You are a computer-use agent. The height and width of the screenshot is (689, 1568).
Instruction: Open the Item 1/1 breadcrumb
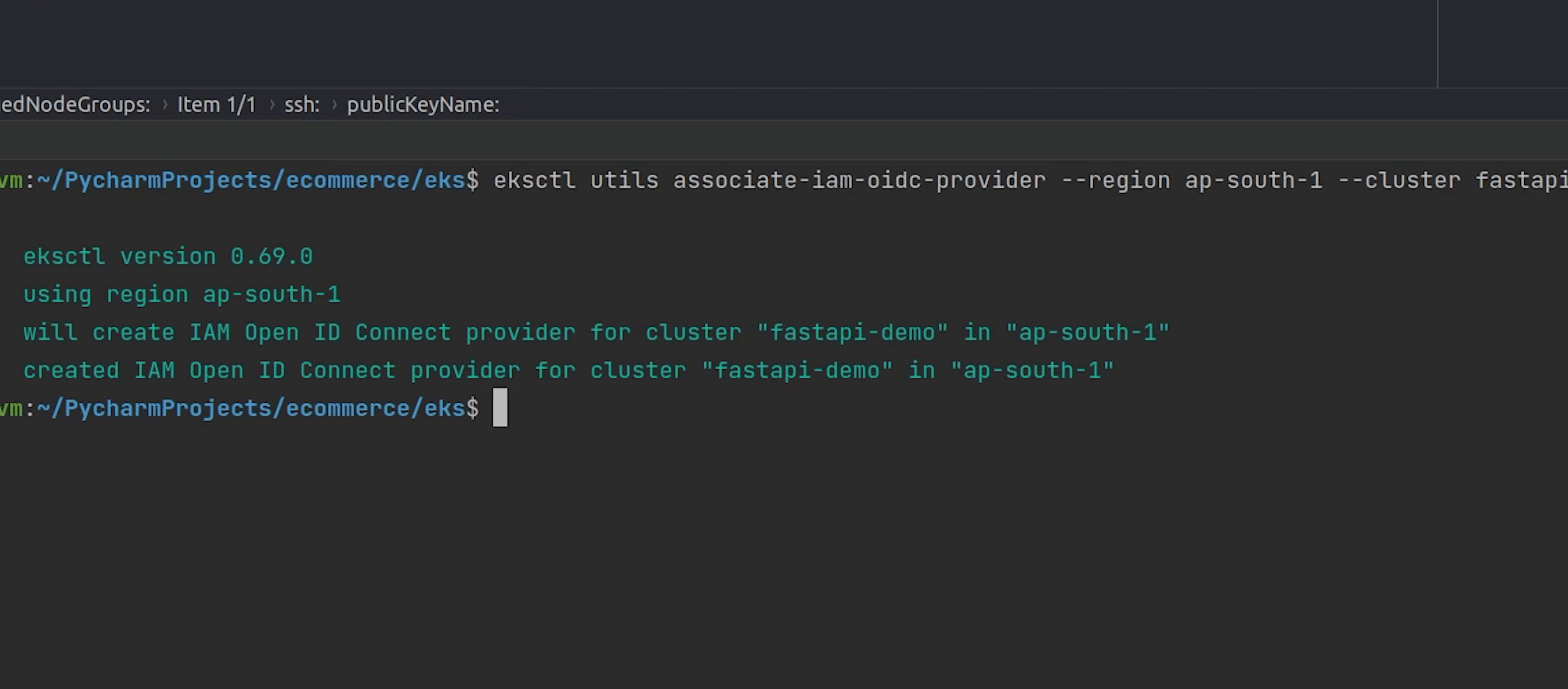pyautogui.click(x=216, y=105)
